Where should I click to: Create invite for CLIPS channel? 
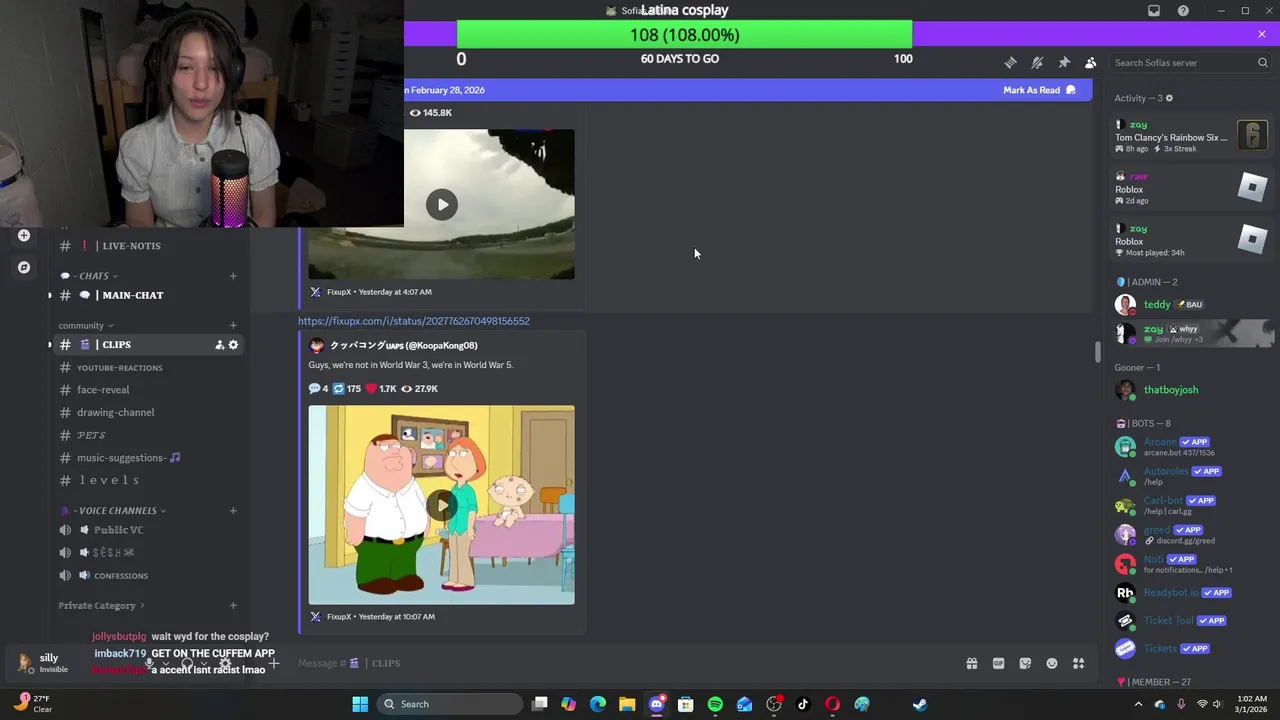point(219,345)
